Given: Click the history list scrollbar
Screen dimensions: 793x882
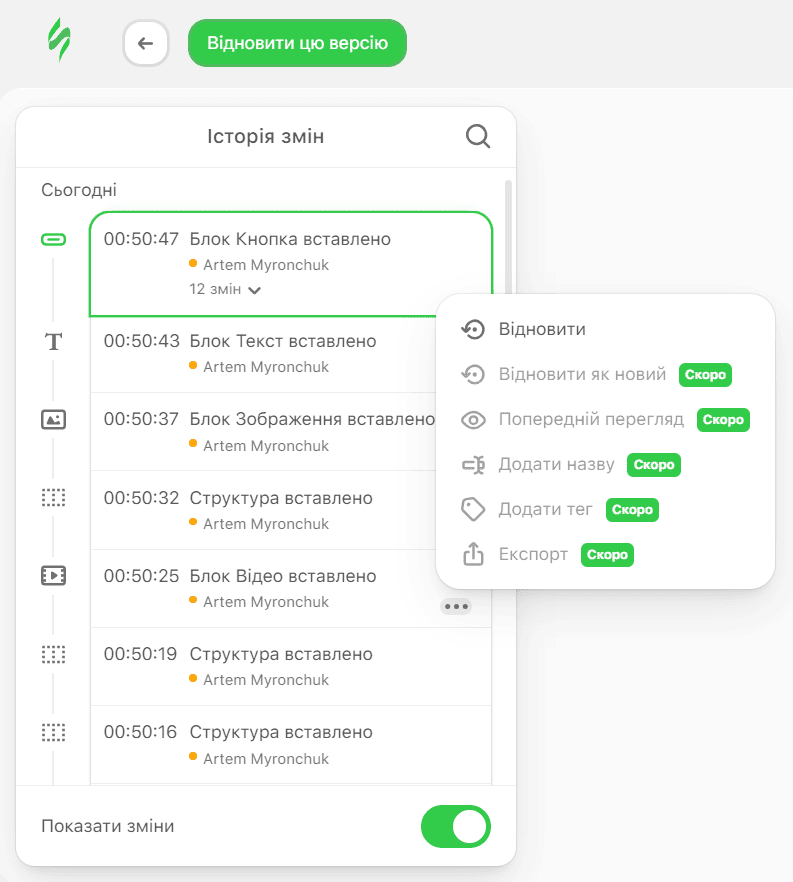Looking at the screenshot, I should pyautogui.click(x=508, y=230).
